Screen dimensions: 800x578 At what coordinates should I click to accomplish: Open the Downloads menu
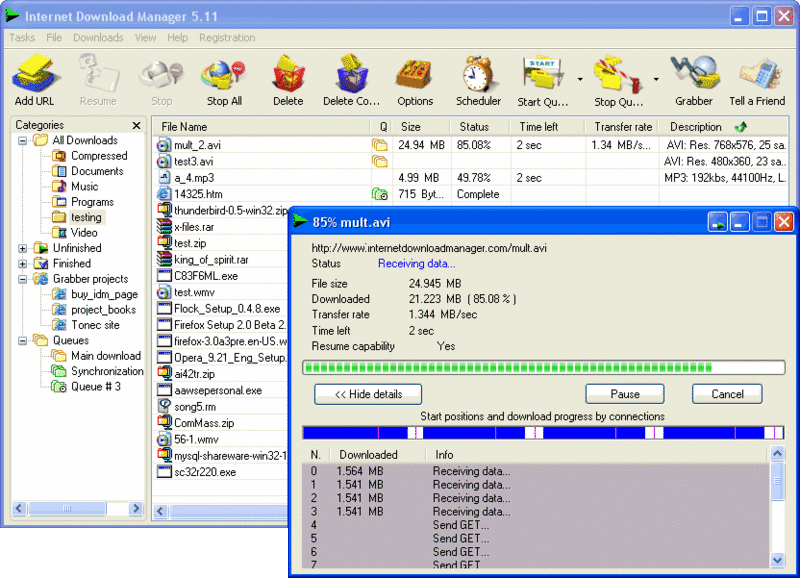(98, 38)
